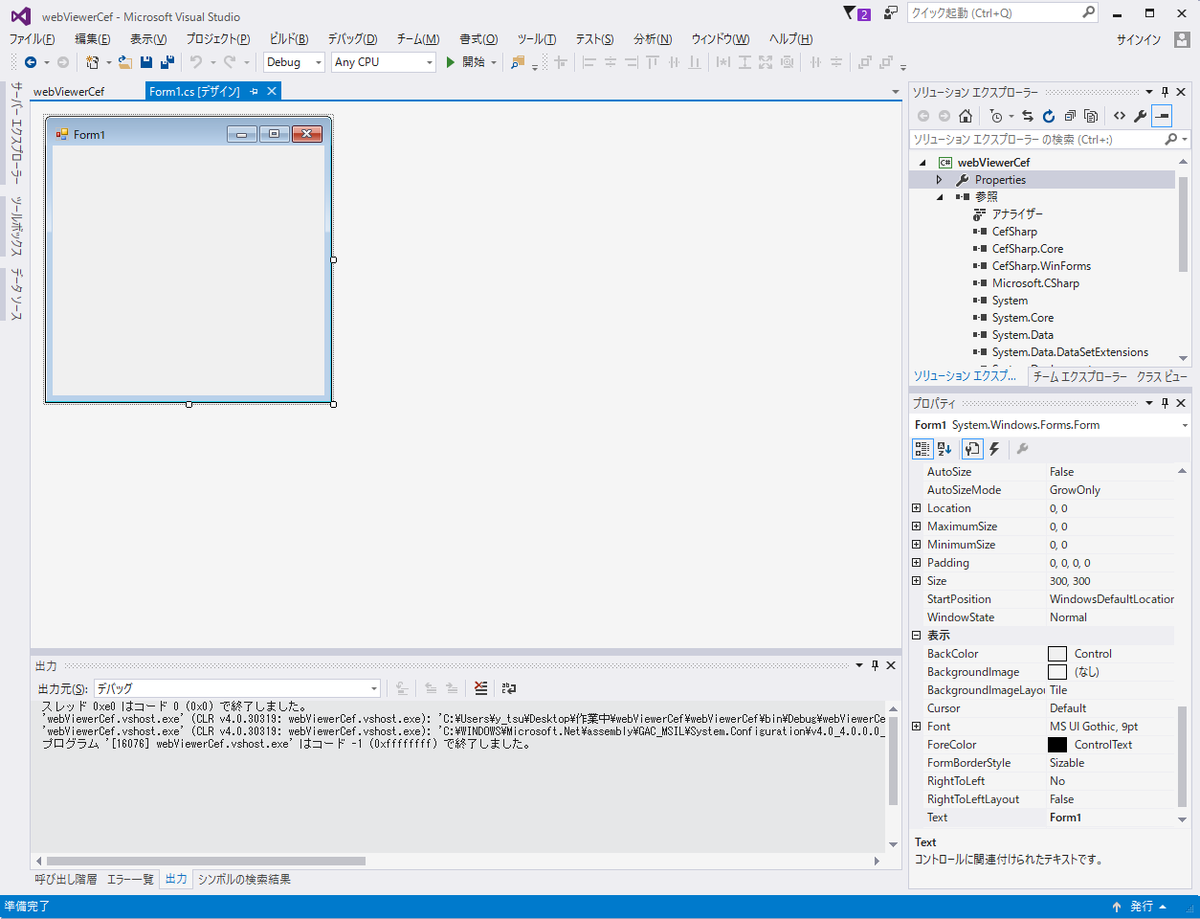Collapse the 参照 references node
This screenshot has width=1200, height=919.
[938, 196]
